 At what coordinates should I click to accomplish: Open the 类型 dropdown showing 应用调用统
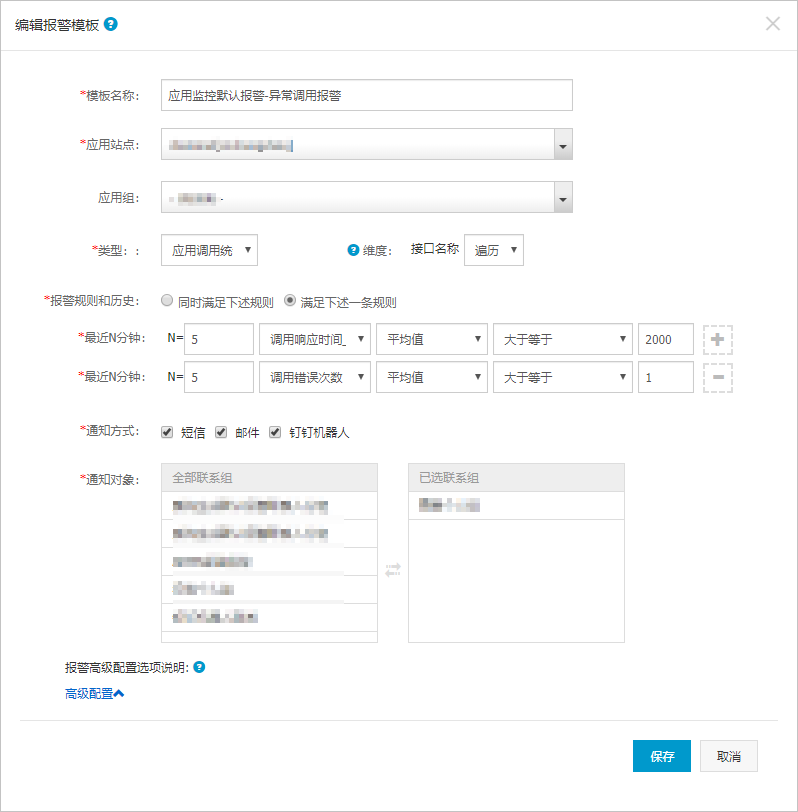click(x=209, y=250)
